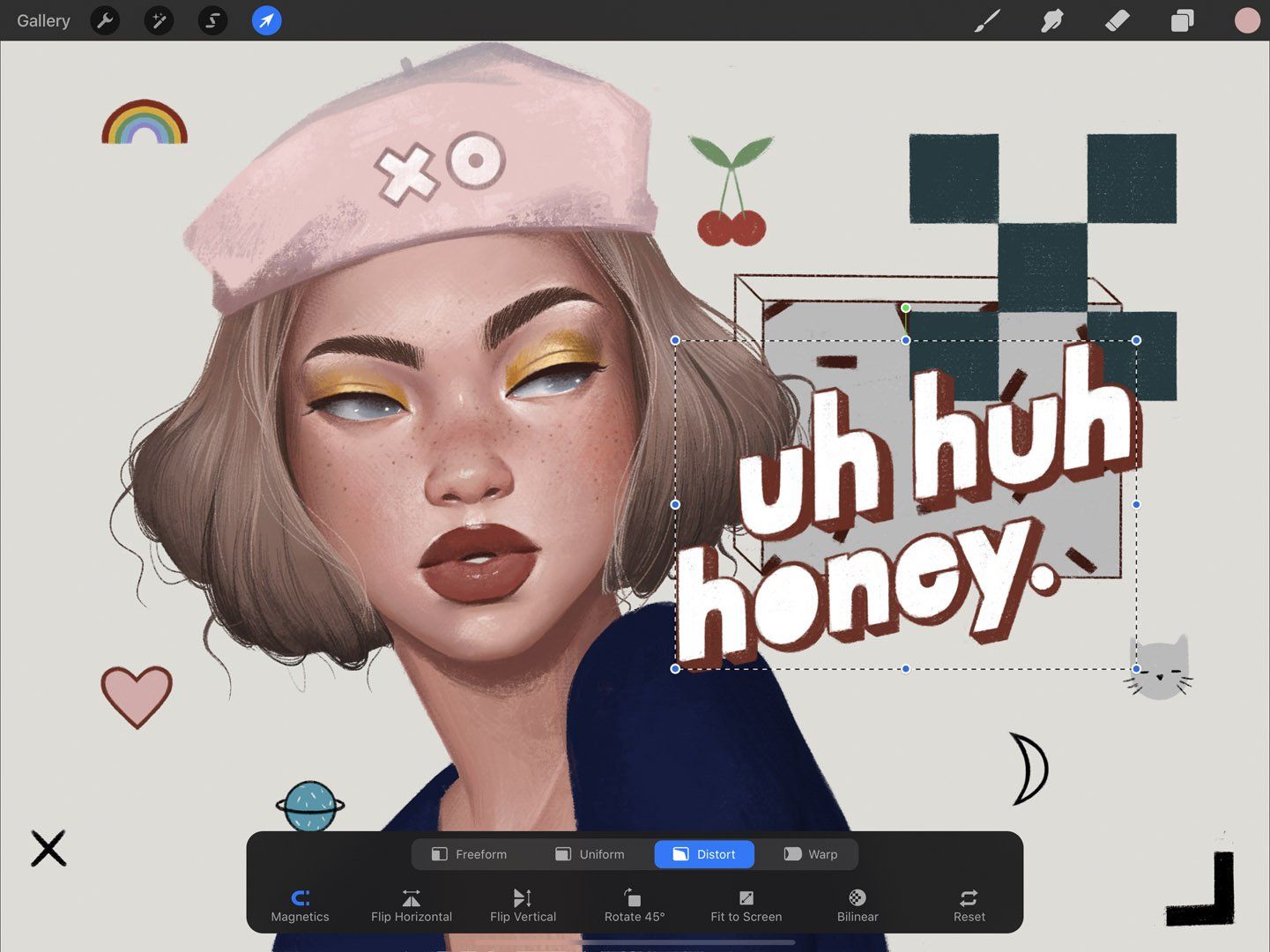Select the Transform arrow tool

(266, 20)
